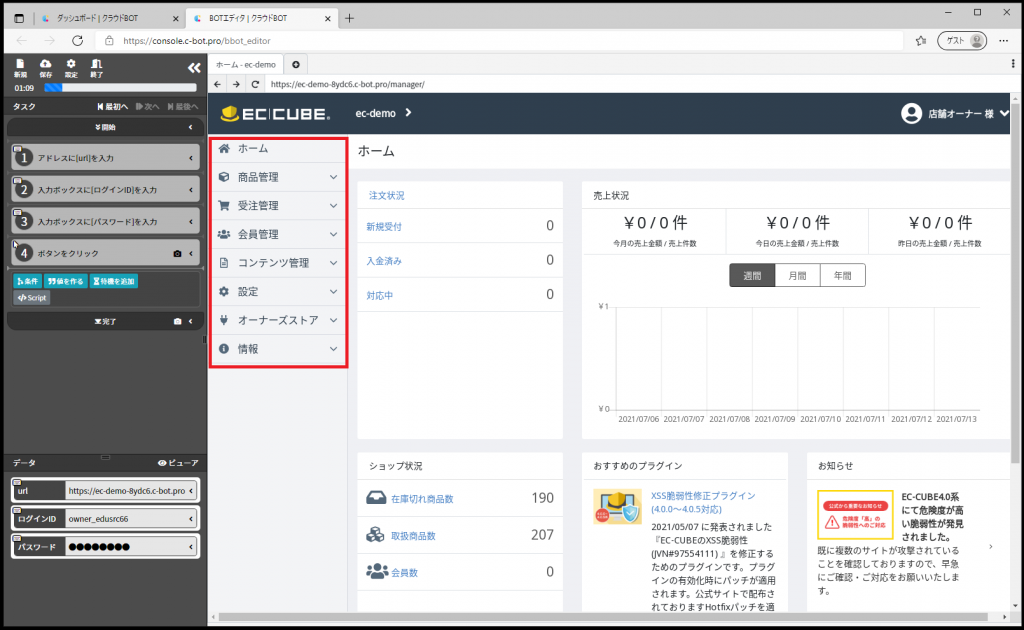Click the 終了 exit door icon
Viewport: 1024px width, 630px height.
point(97,67)
